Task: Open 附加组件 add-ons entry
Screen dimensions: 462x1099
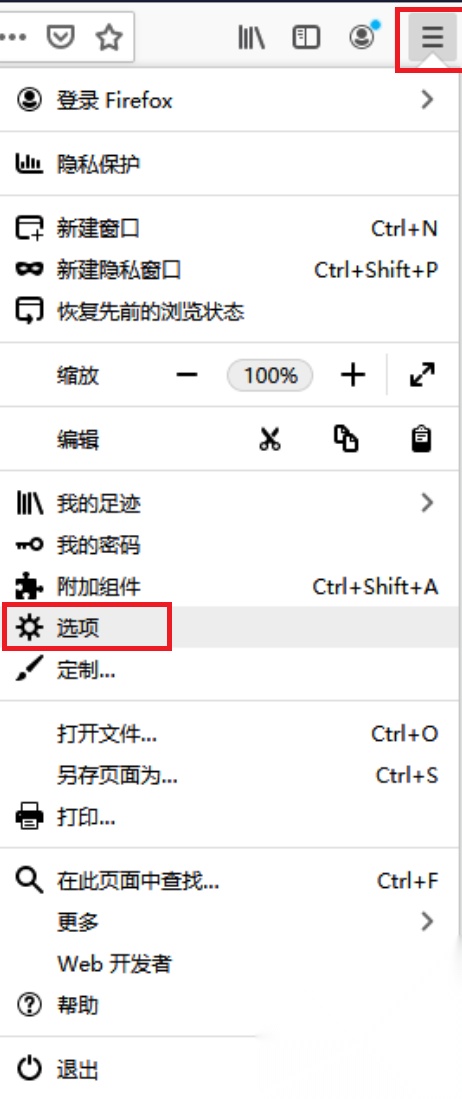Action: pyautogui.click(x=230, y=586)
